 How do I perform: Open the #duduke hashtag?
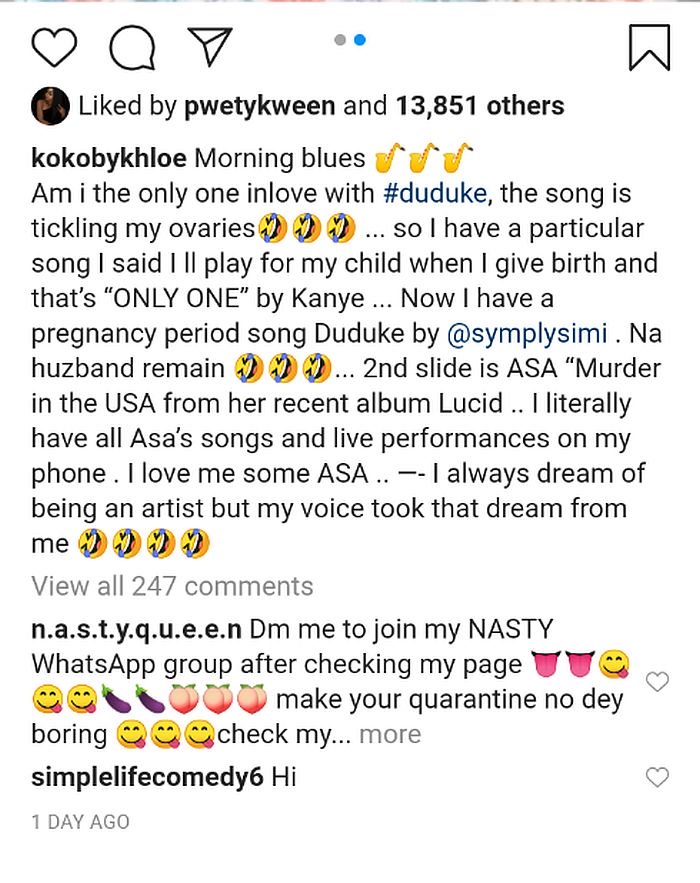(435, 194)
